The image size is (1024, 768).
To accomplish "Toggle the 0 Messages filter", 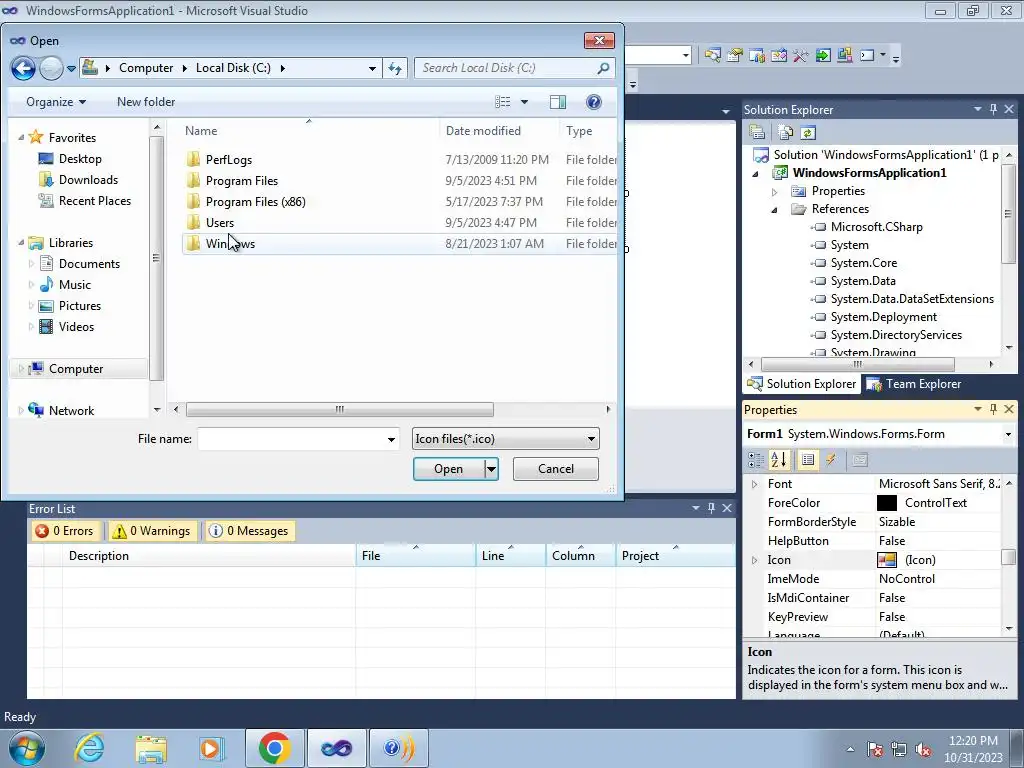I will [x=248, y=531].
